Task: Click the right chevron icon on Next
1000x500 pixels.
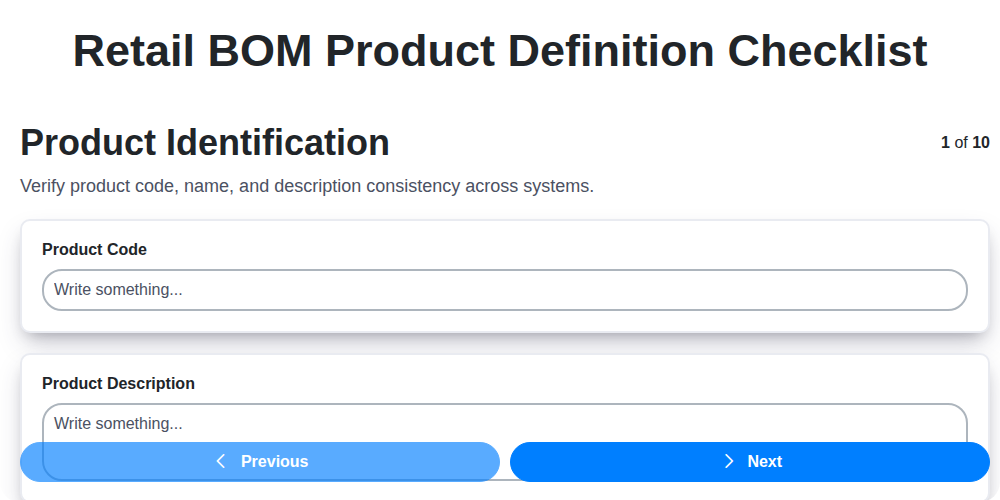Action: click(729, 461)
